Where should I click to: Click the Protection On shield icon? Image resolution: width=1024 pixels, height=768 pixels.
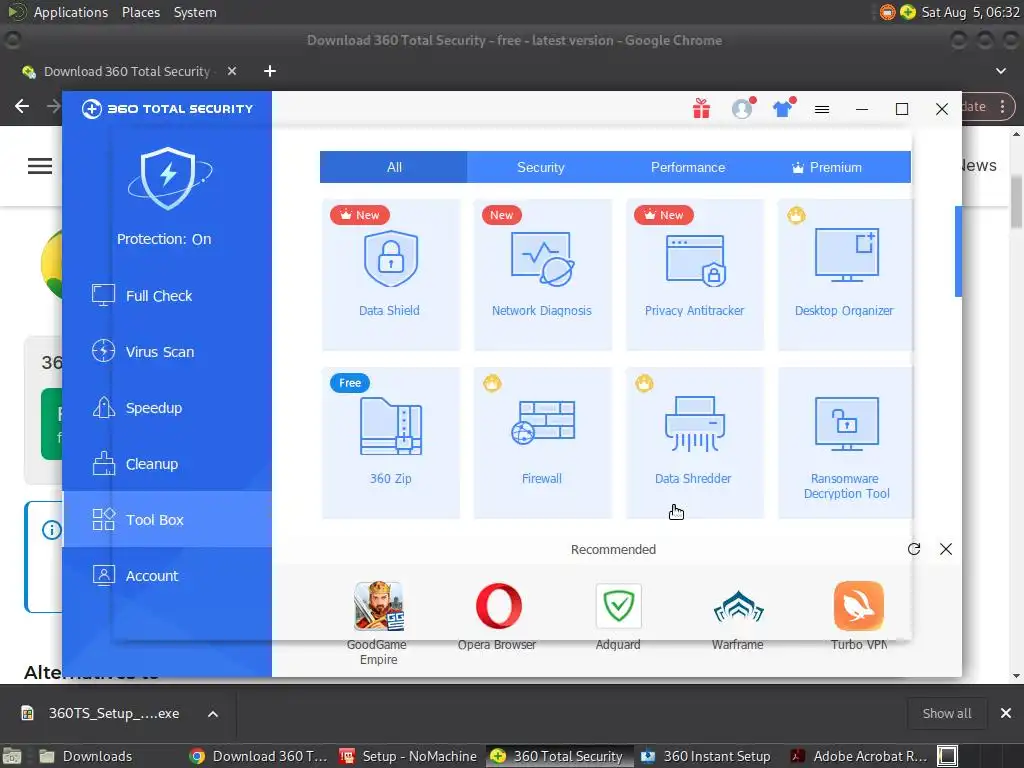click(x=168, y=178)
